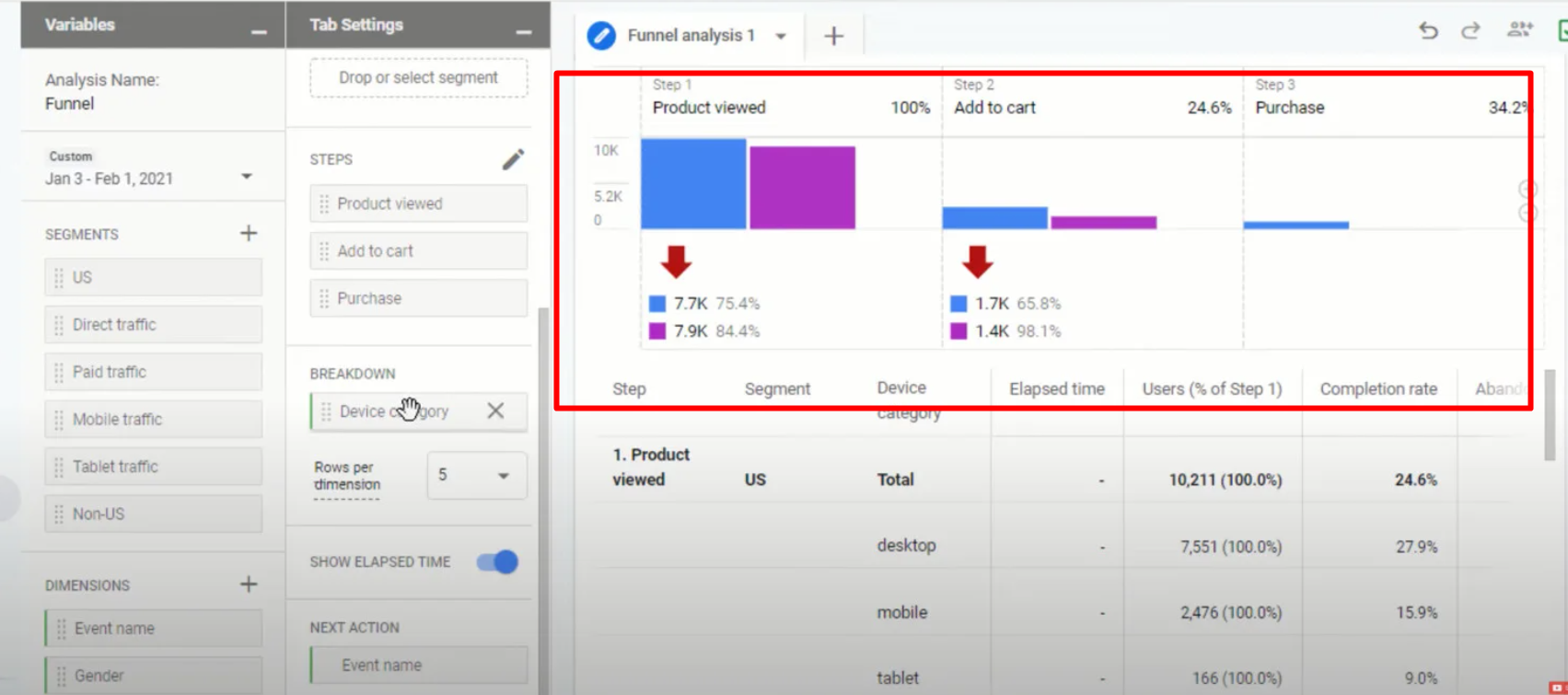Edit funnel steps with pencil icon
1568x695 pixels.
click(x=513, y=159)
